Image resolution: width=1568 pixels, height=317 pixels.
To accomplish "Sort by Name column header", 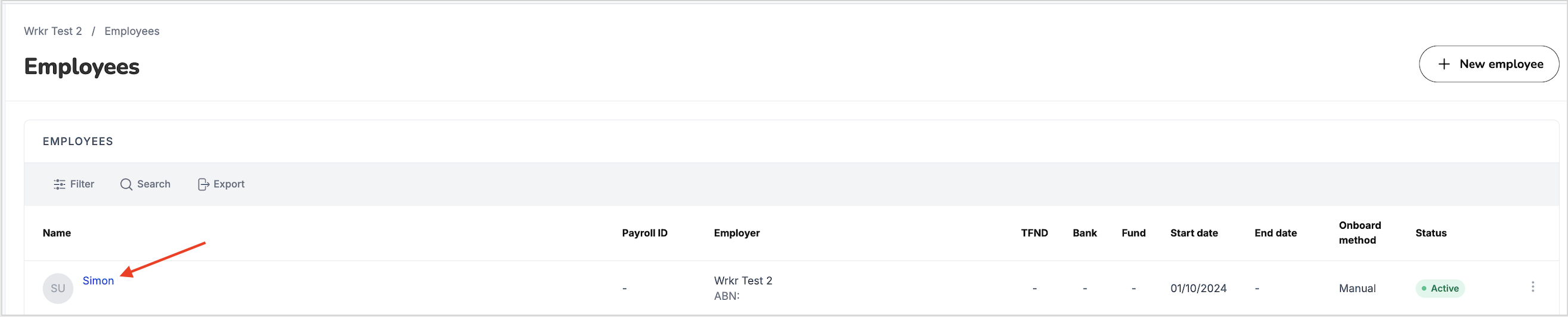I will [57, 233].
